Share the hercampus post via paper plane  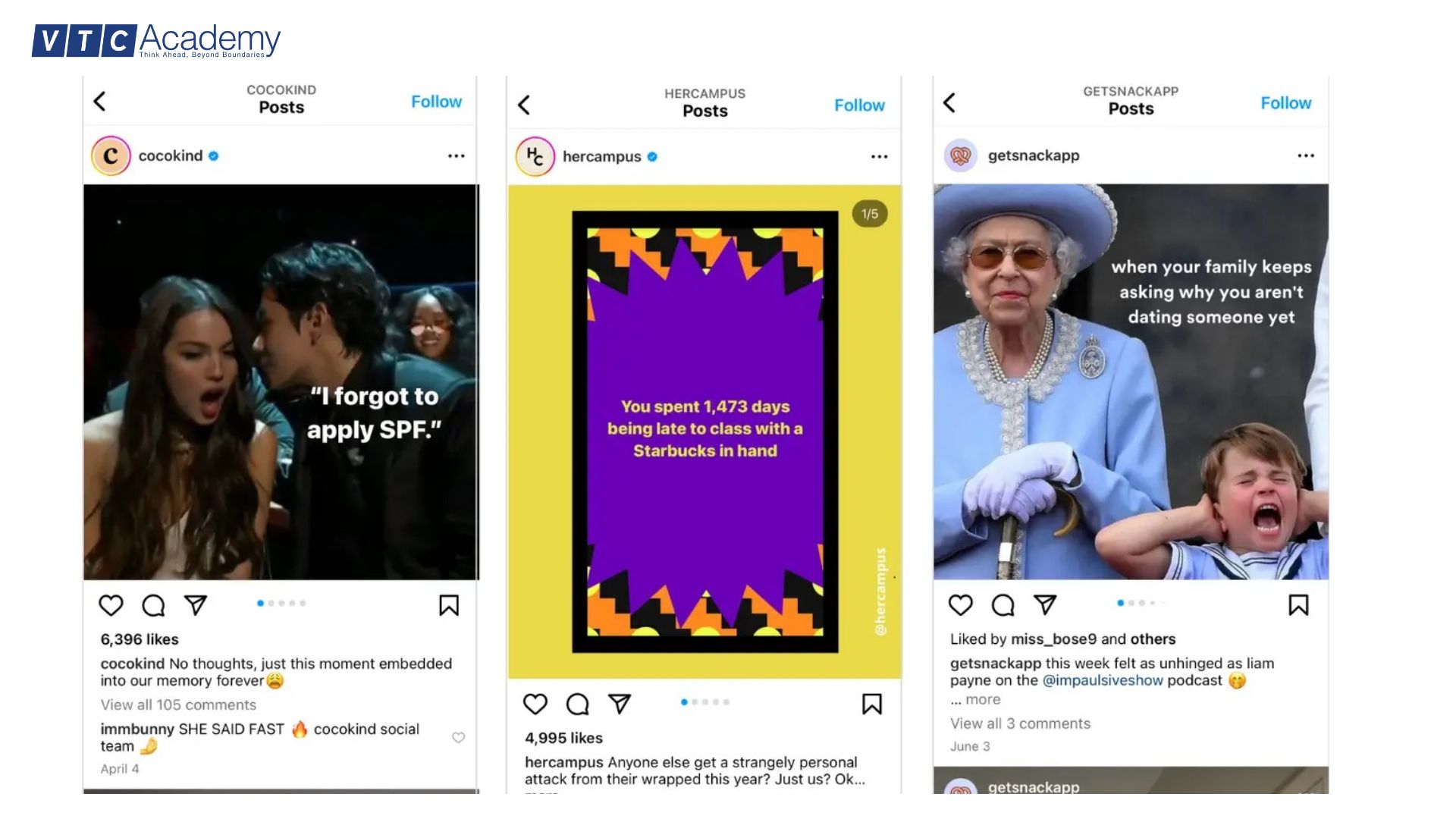pyautogui.click(x=620, y=704)
